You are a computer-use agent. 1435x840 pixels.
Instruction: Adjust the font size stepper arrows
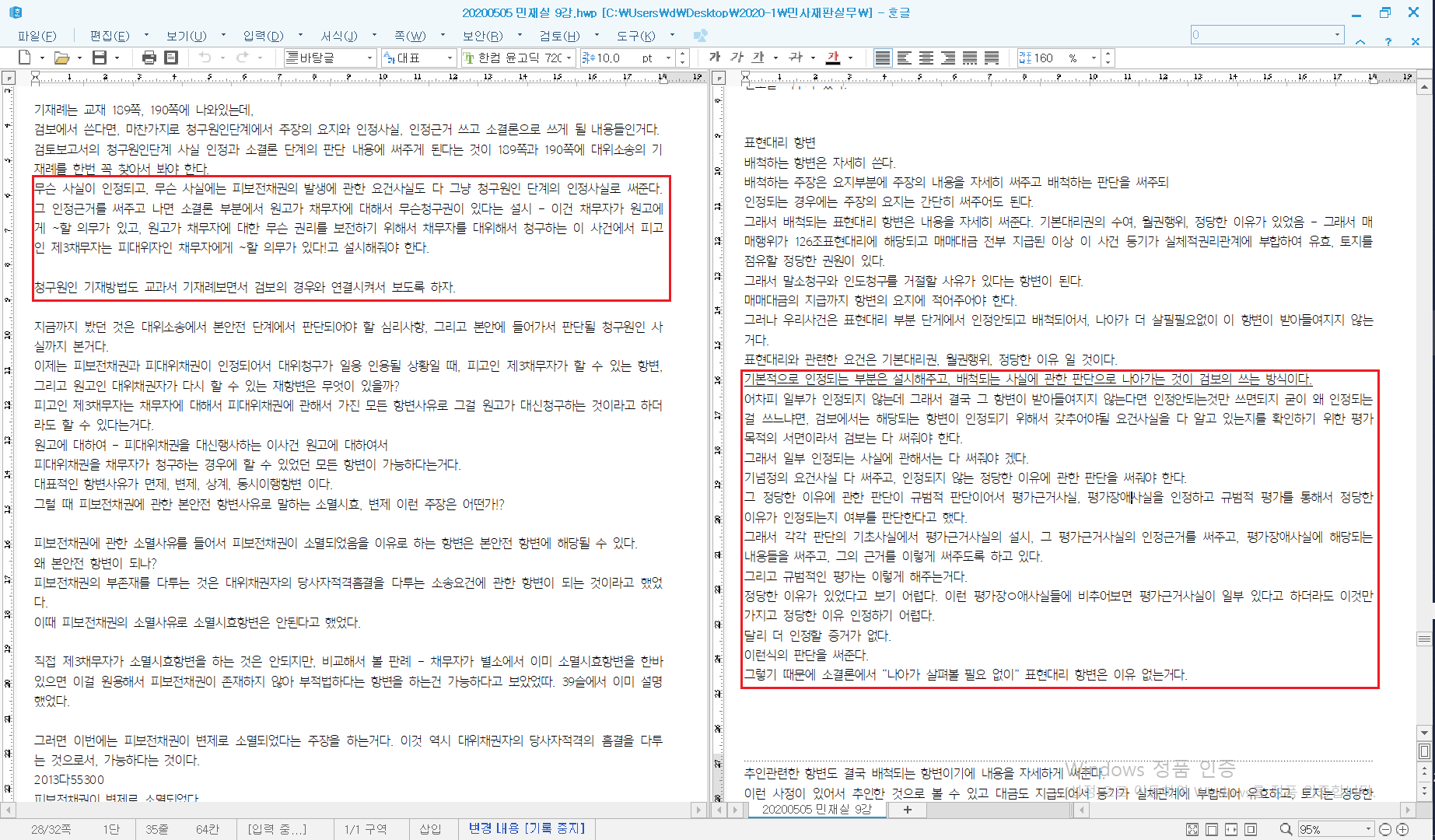point(683,58)
